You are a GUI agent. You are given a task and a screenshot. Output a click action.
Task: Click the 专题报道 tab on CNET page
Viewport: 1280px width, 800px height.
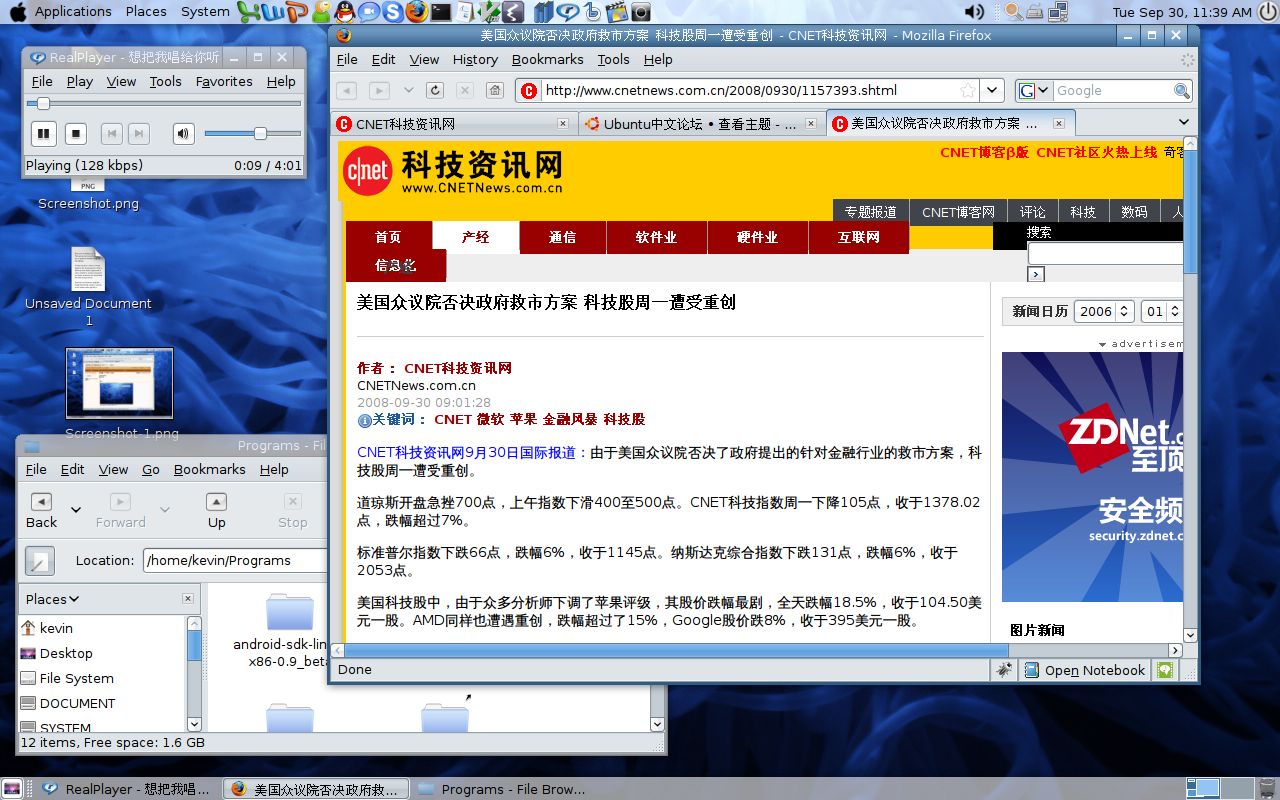coord(870,212)
